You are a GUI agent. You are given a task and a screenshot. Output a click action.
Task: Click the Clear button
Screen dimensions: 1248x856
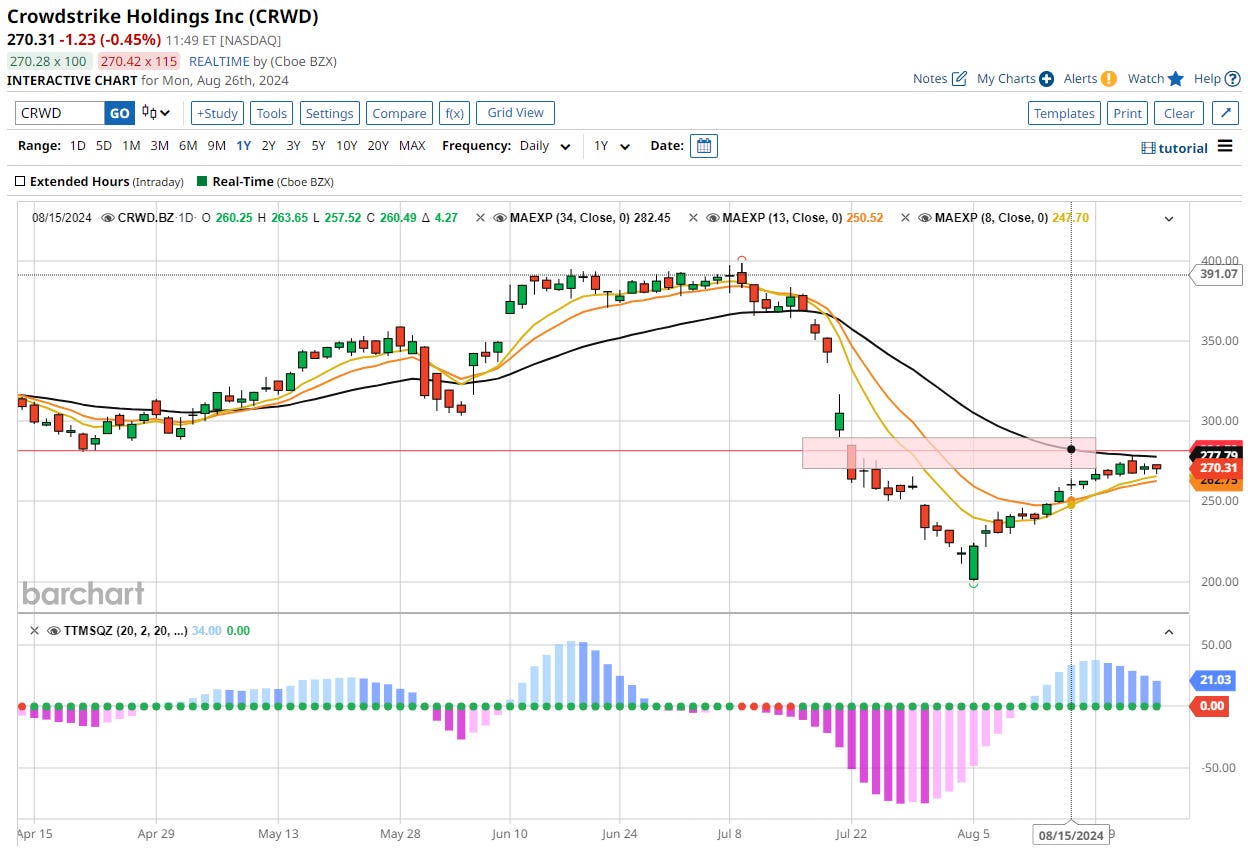pos(1179,113)
